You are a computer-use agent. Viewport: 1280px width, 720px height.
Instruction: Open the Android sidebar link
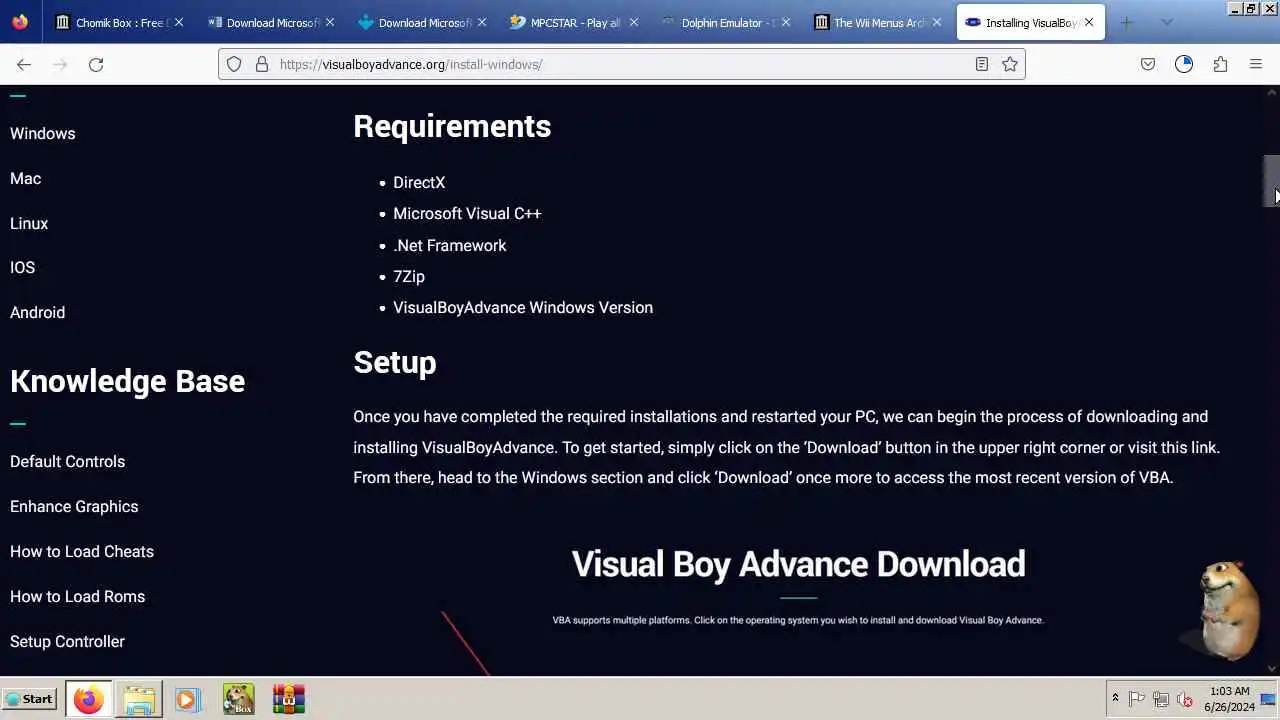point(38,312)
